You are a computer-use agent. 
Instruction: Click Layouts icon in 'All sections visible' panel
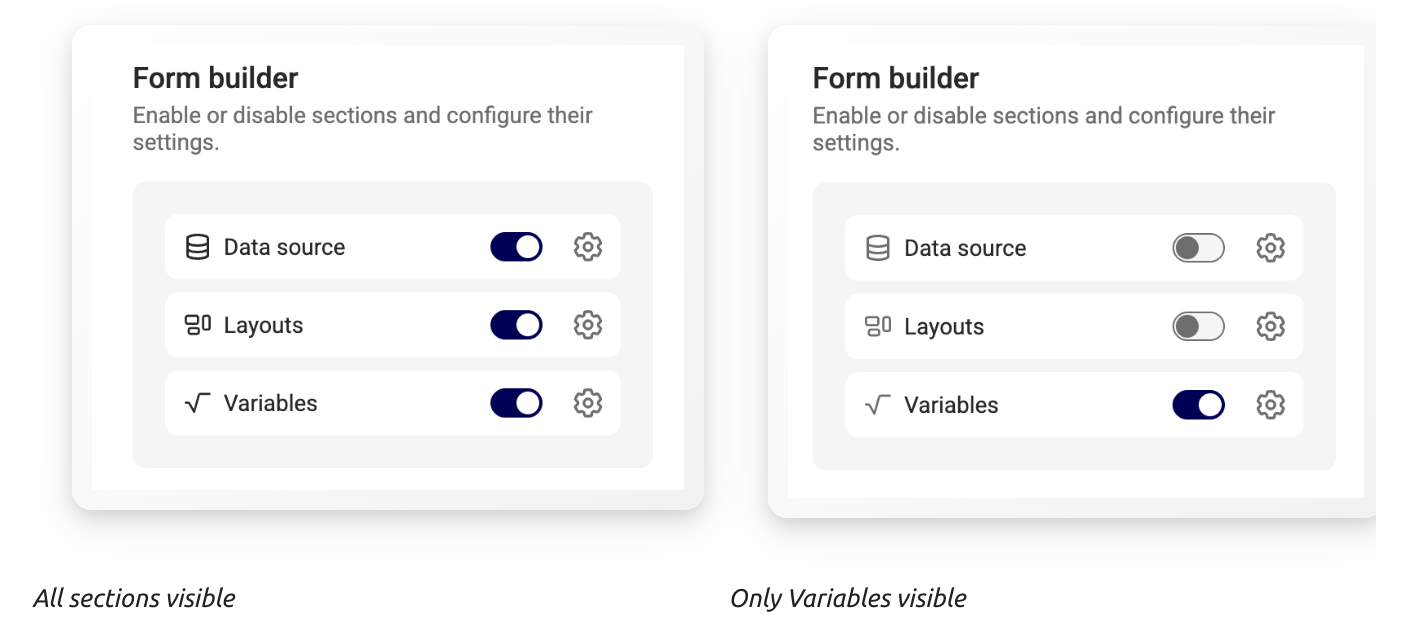click(198, 325)
